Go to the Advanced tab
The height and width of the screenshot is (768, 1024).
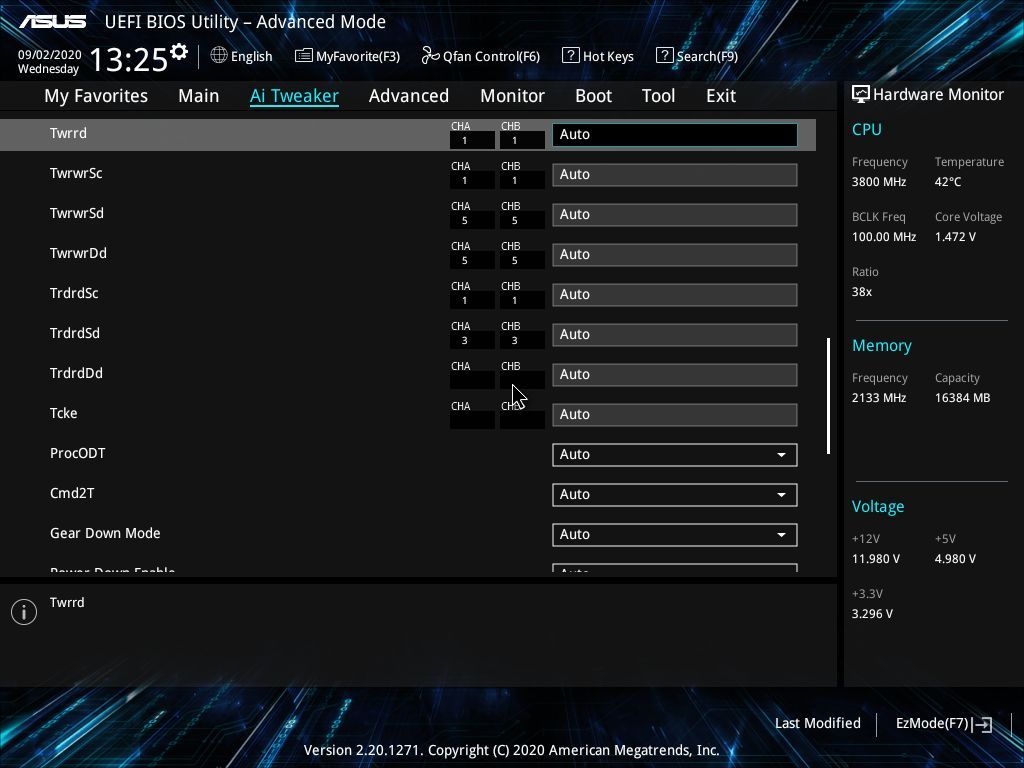(409, 96)
